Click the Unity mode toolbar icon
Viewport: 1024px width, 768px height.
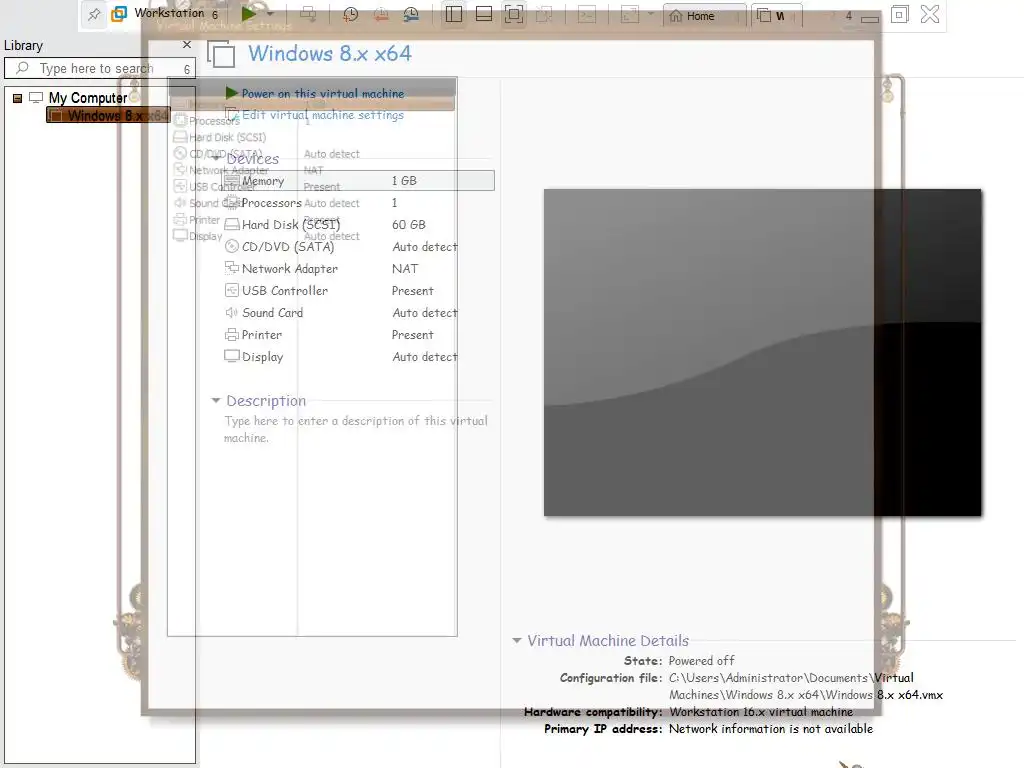click(544, 14)
